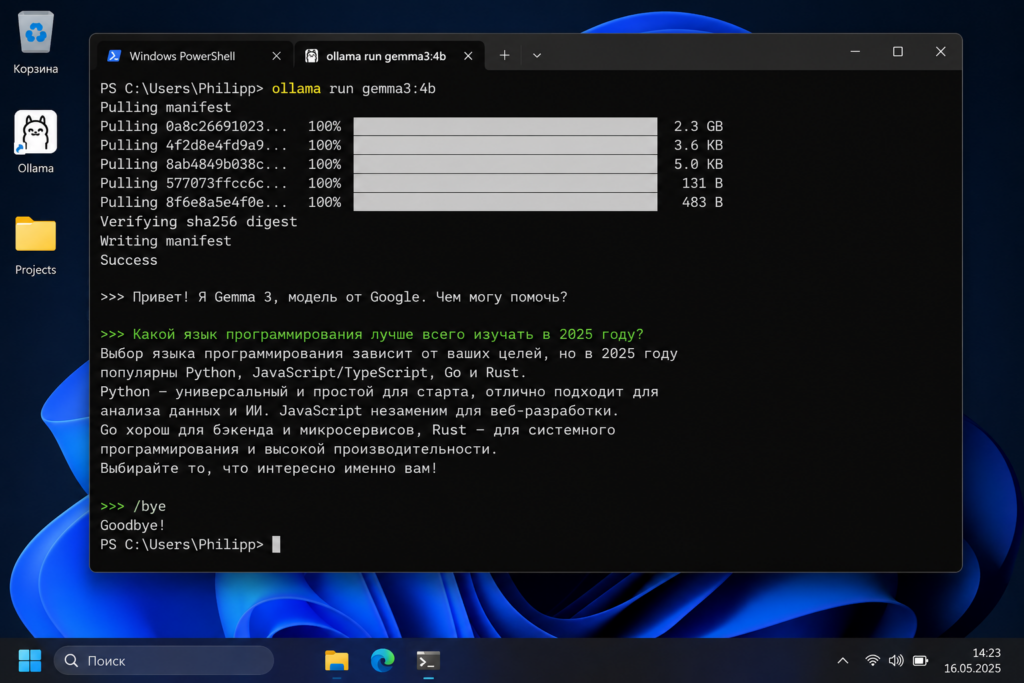Image resolution: width=1024 pixels, height=683 pixels.
Task: Open the Recycle Bin (Корзина) desktop icon
Action: pos(35,42)
